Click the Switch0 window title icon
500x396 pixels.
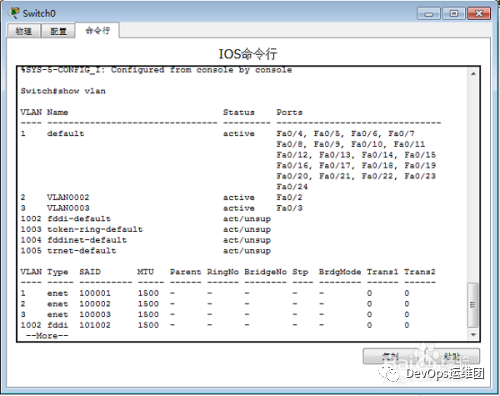(14, 13)
